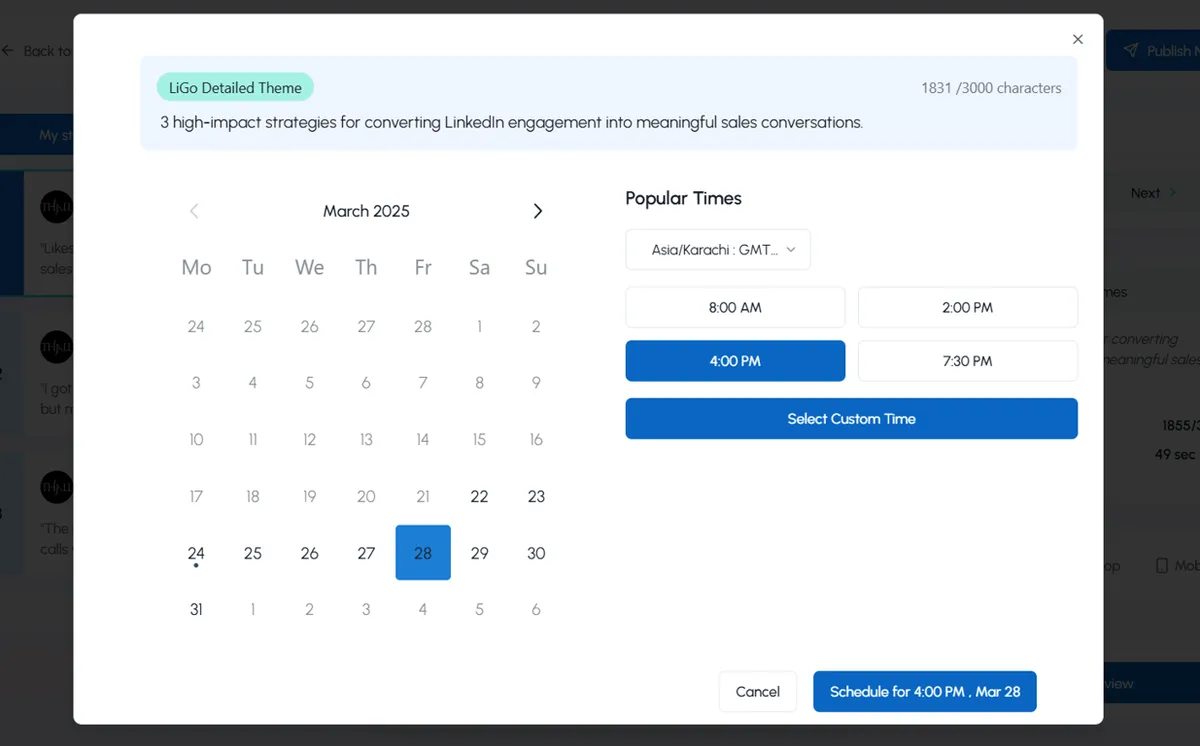
Task: Select March 24 on the calendar
Action: click(x=196, y=552)
